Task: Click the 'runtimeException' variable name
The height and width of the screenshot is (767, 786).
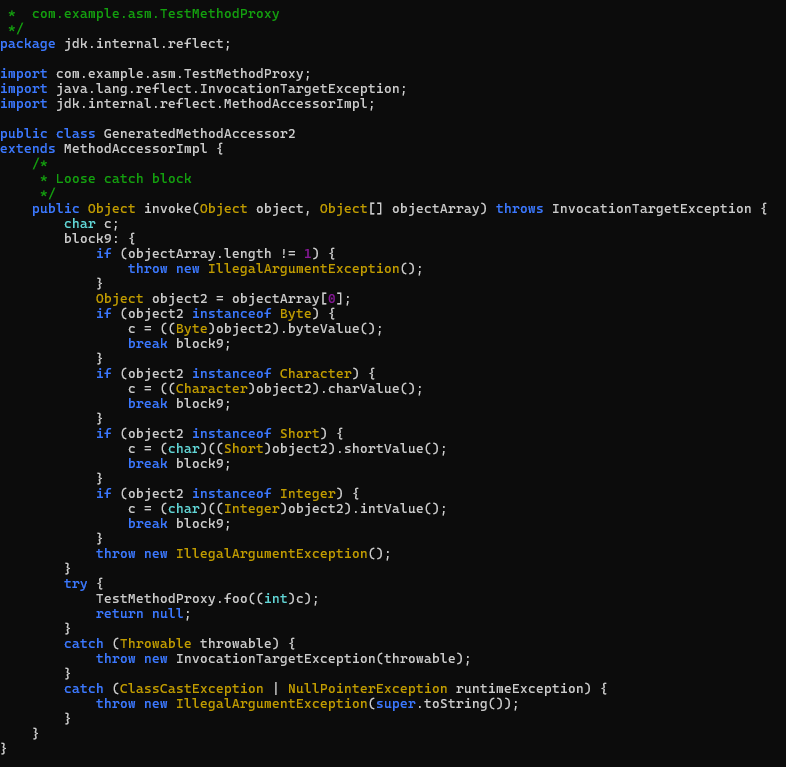Action: (x=519, y=689)
